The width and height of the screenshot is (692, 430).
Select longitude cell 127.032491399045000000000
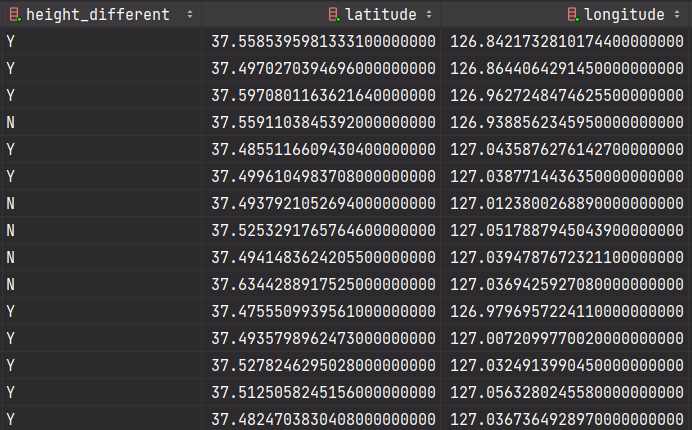click(566, 366)
